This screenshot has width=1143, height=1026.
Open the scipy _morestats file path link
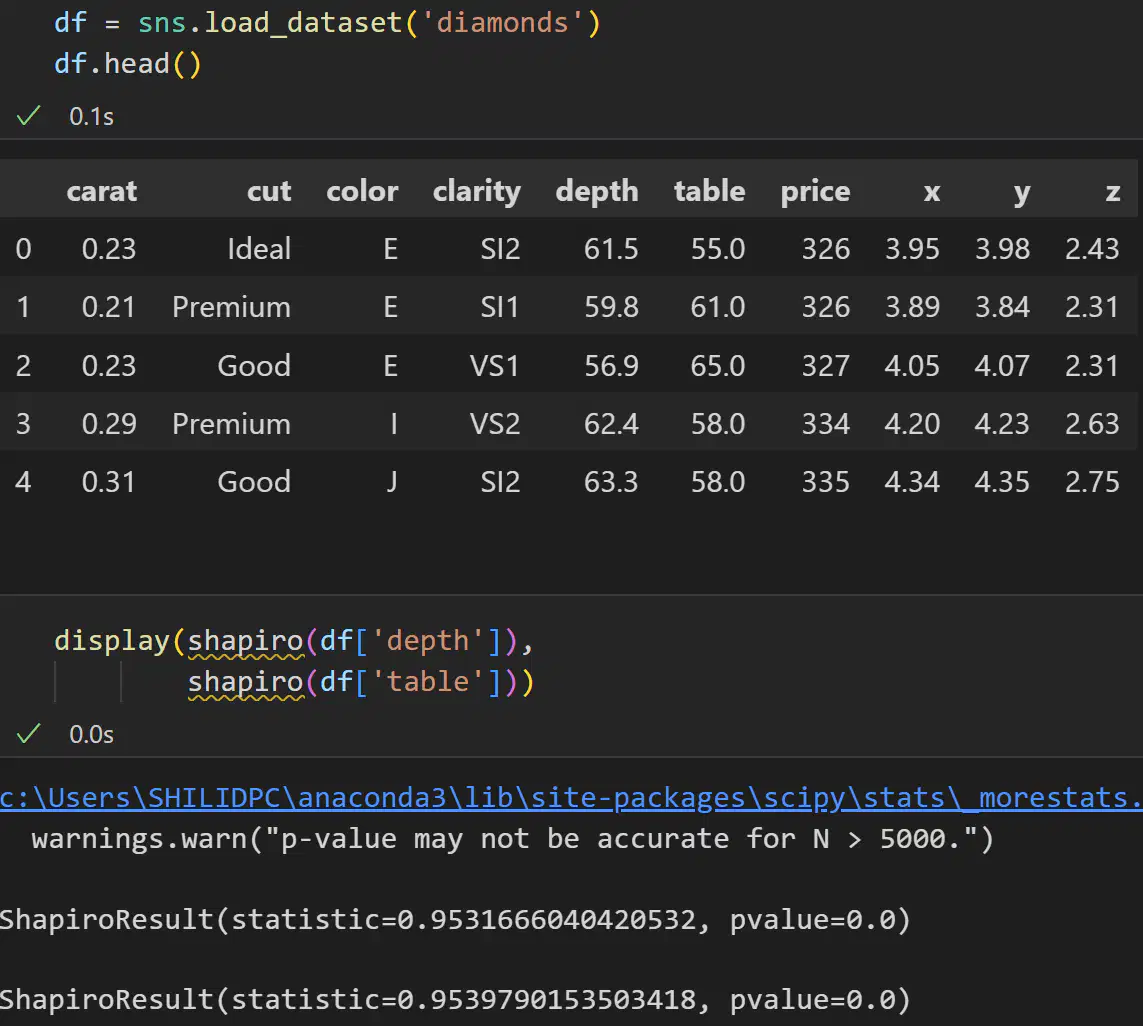[x=572, y=798]
